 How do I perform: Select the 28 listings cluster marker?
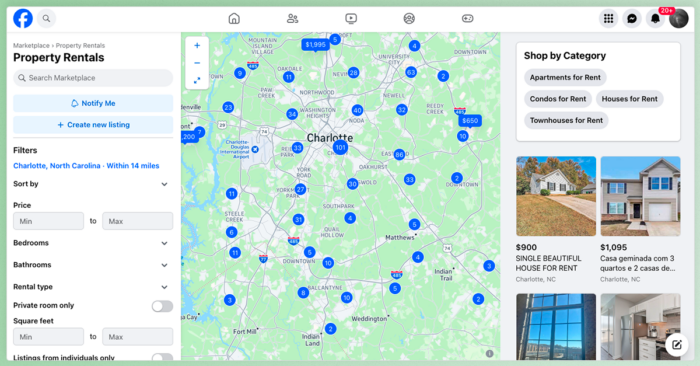coord(353,72)
